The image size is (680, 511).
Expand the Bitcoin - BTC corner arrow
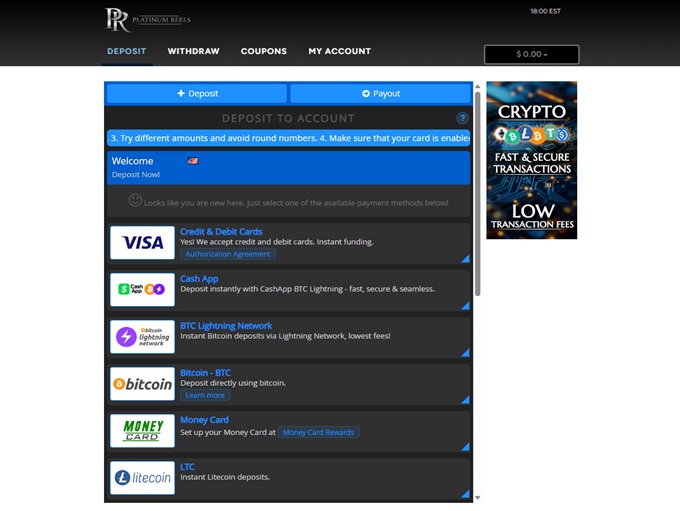(465, 400)
